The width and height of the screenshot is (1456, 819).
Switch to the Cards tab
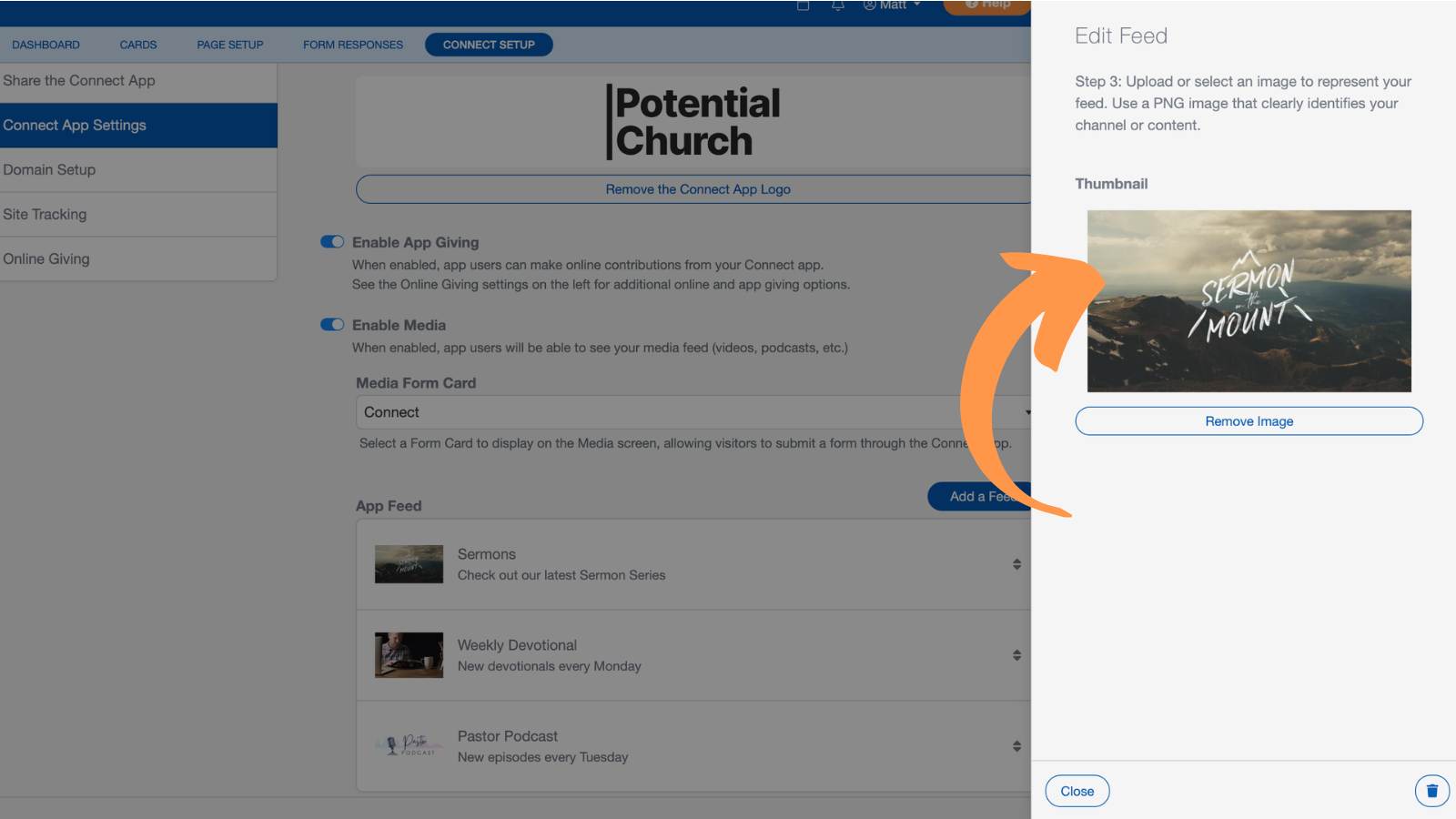138,45
